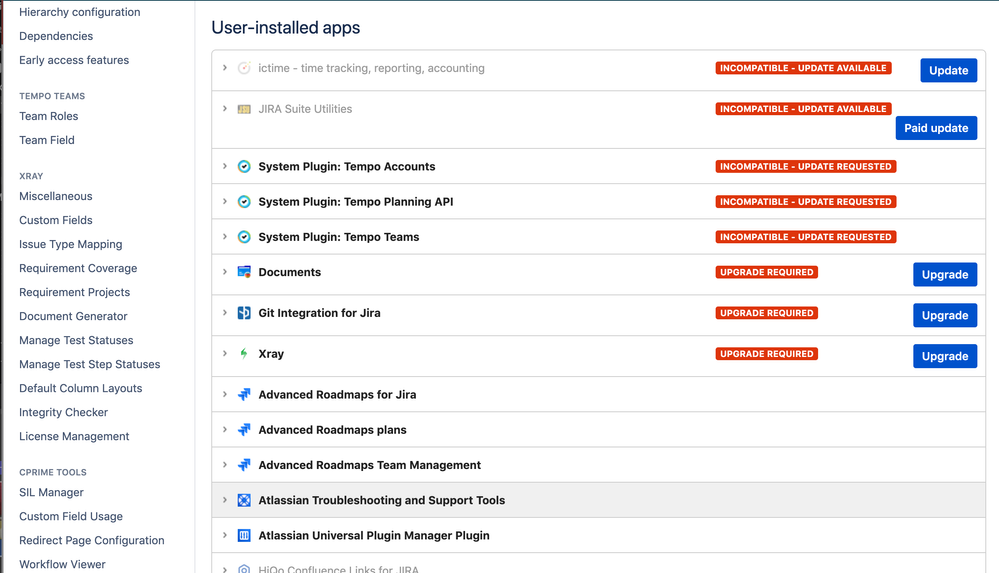
Task: Open Redirect Page Configuration
Action: click(92, 540)
